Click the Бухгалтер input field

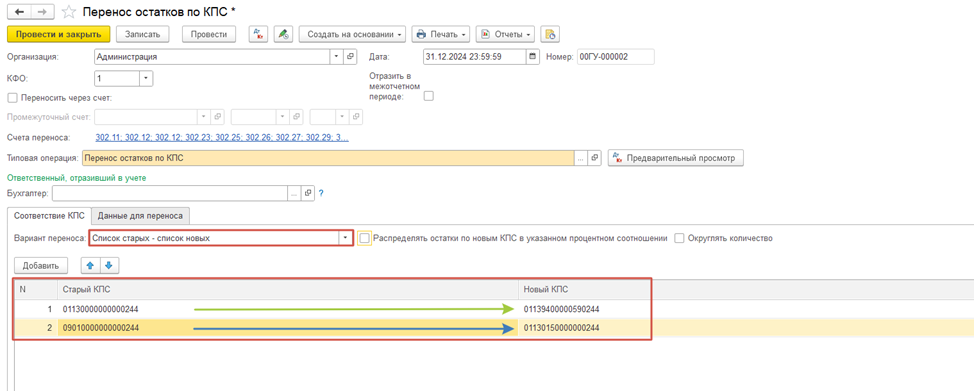coord(170,193)
